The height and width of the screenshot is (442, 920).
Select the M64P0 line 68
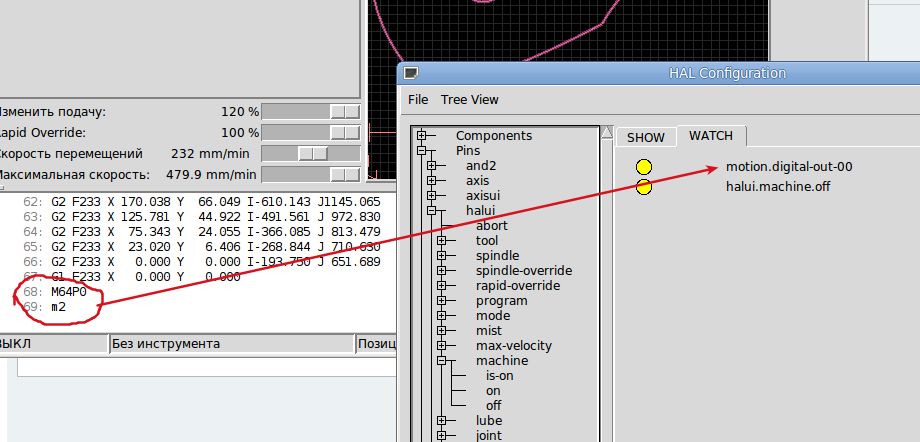click(x=55, y=292)
